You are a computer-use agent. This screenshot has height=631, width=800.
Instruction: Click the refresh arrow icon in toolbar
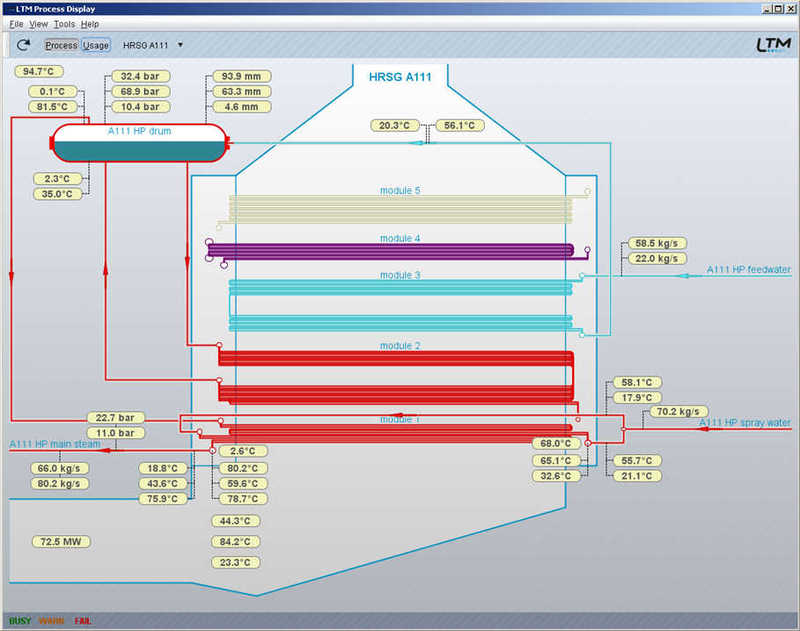[x=23, y=45]
